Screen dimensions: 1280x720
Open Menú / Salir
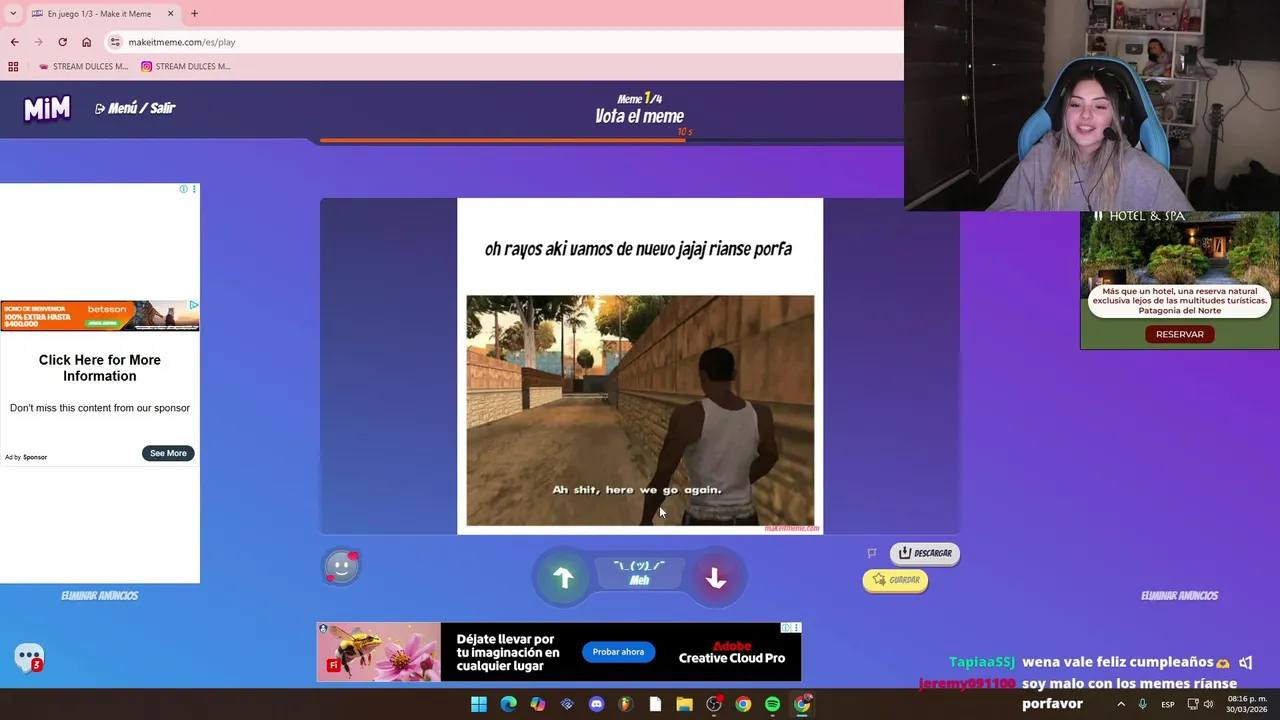[x=135, y=108]
